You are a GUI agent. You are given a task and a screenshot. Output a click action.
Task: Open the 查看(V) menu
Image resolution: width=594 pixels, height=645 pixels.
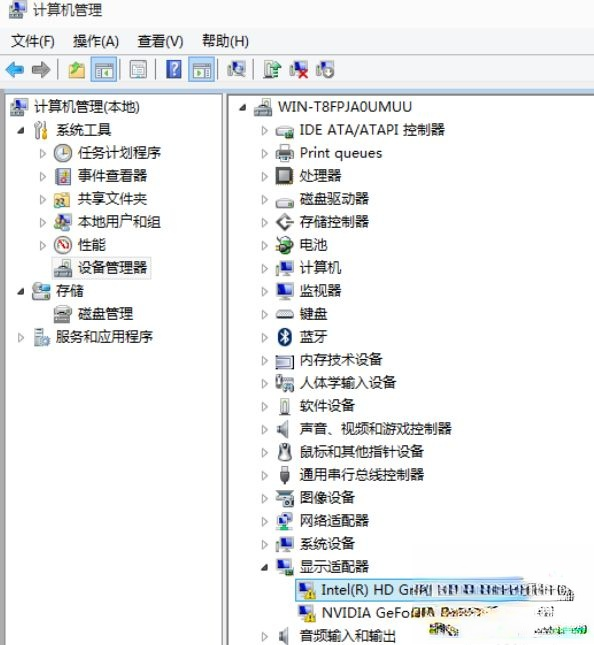(x=160, y=41)
